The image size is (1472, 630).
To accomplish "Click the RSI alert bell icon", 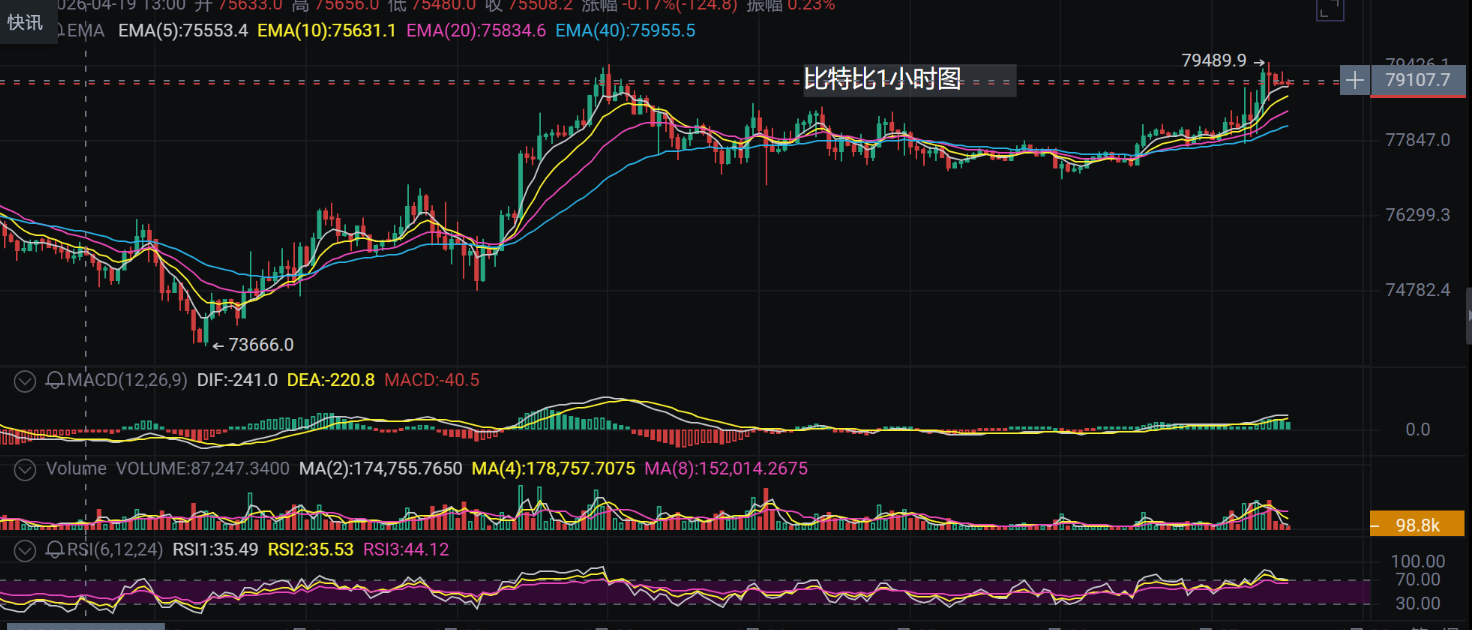I will [56, 549].
